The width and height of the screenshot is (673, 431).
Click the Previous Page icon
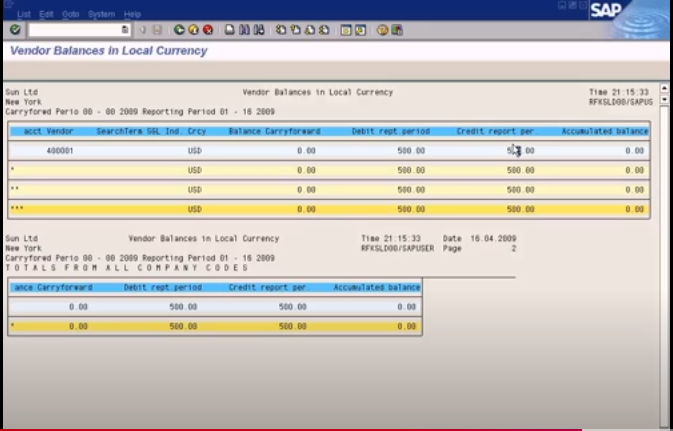[295, 30]
